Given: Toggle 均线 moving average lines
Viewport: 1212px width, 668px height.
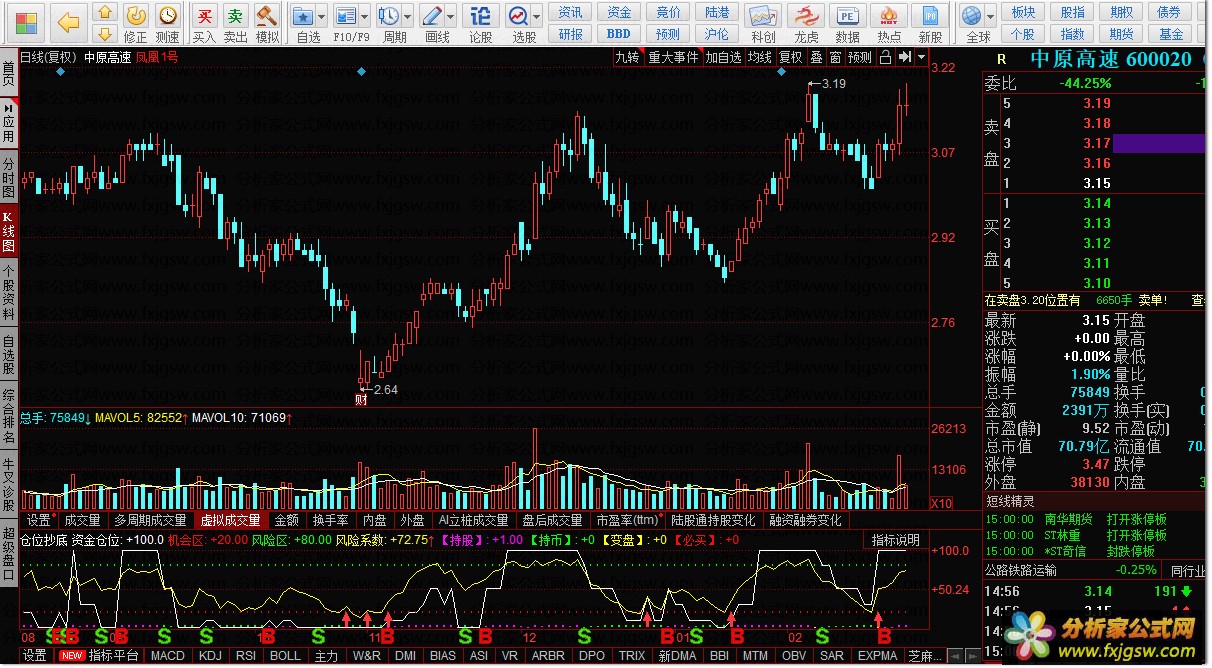Looking at the screenshot, I should (760, 57).
